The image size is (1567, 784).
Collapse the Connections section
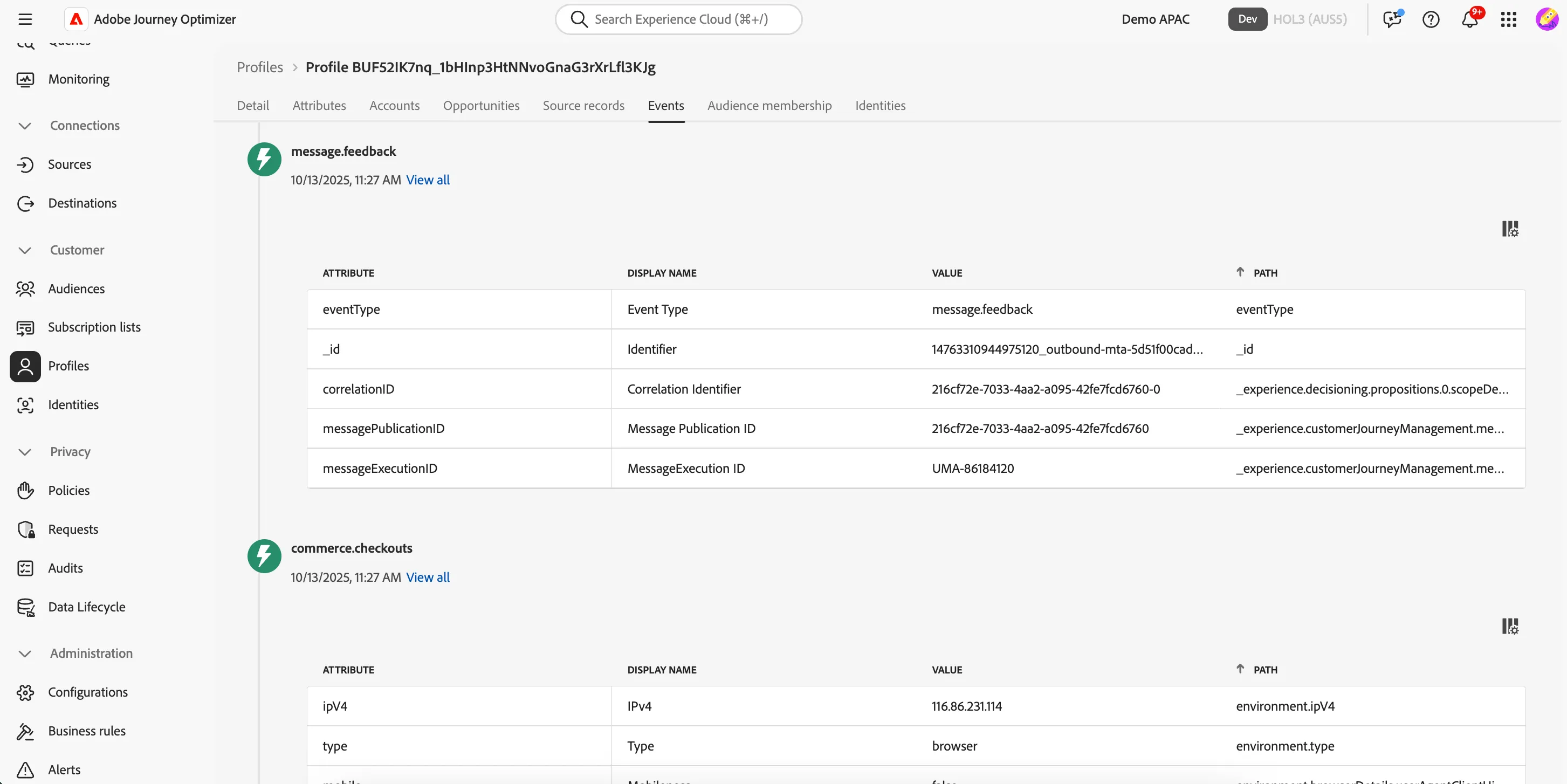(24, 126)
